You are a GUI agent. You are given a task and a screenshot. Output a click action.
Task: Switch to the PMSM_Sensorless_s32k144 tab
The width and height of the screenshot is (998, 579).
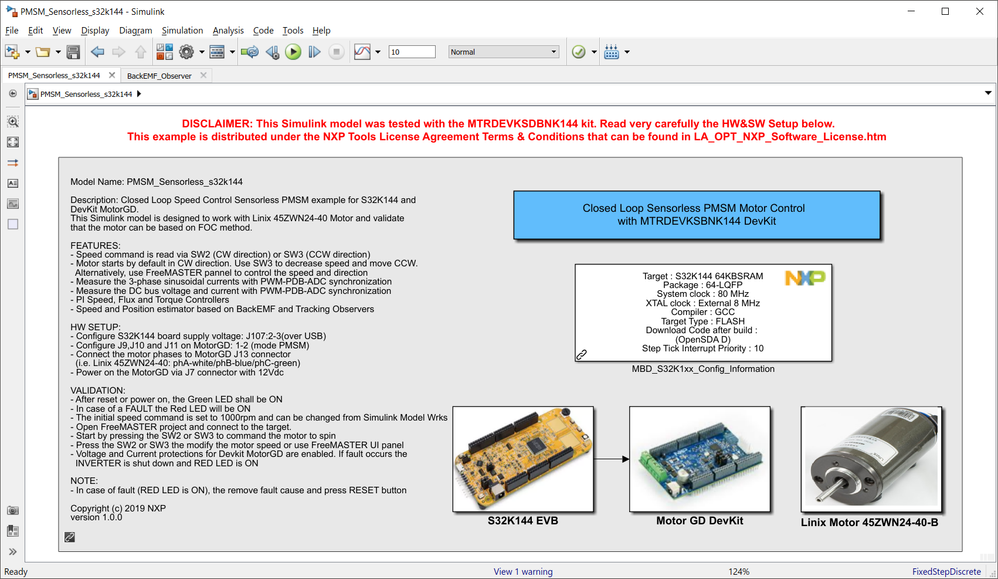[54, 76]
